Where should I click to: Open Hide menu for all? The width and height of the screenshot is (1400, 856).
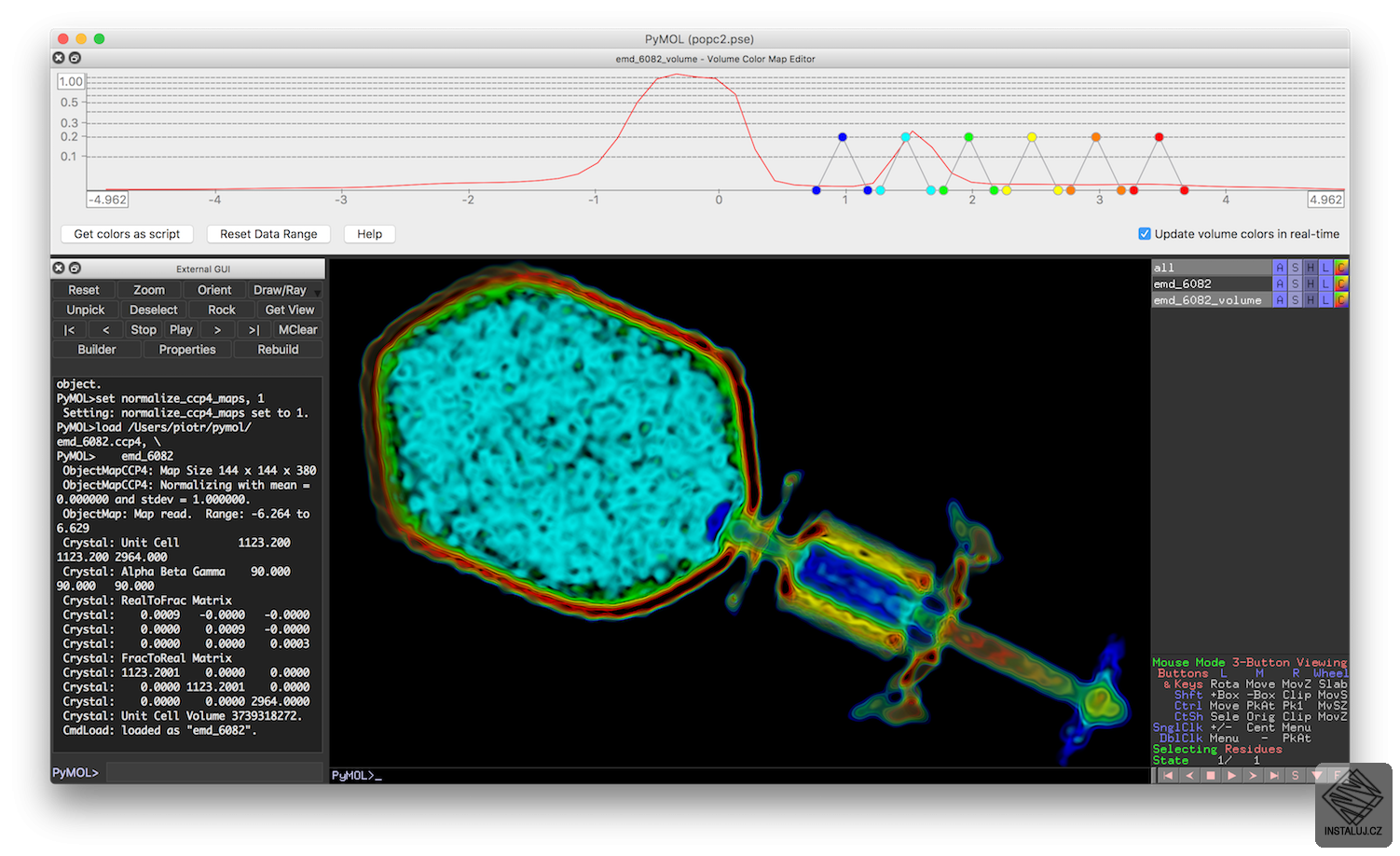(1311, 268)
